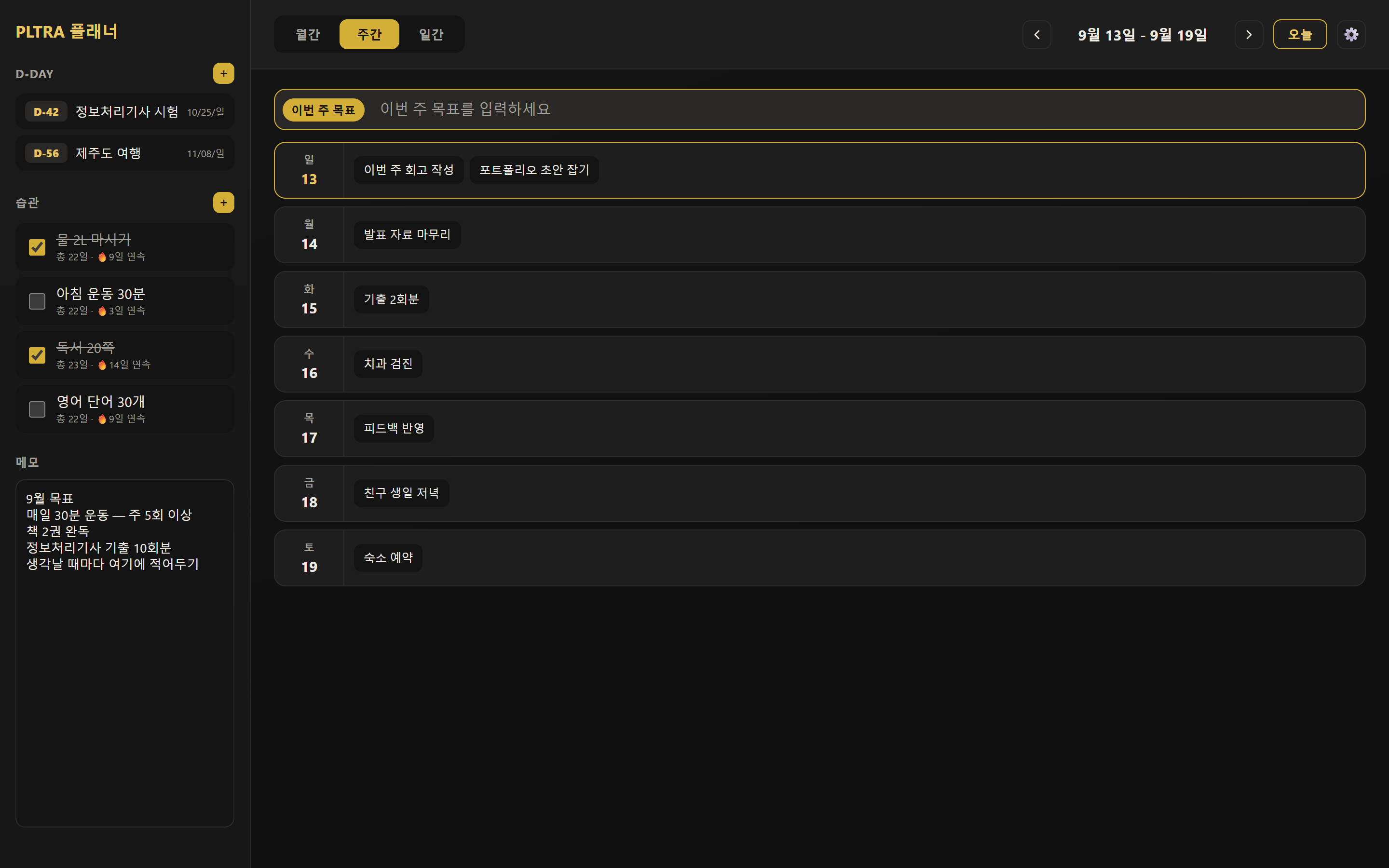Select the 피드백 반영 task

(394, 428)
